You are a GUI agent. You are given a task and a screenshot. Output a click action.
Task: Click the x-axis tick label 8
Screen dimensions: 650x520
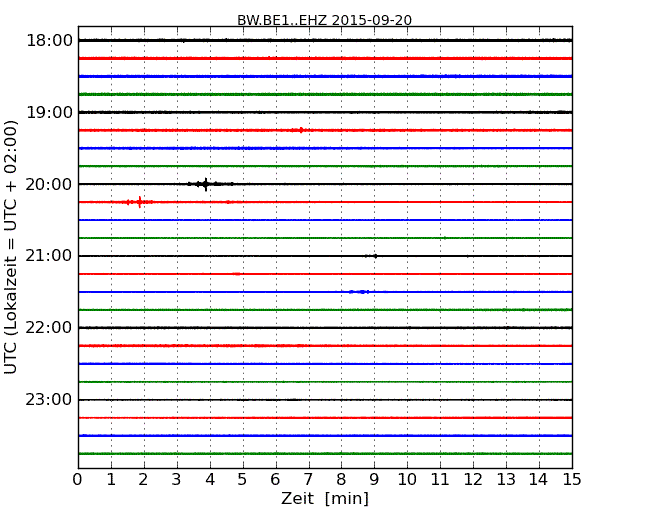click(x=341, y=480)
